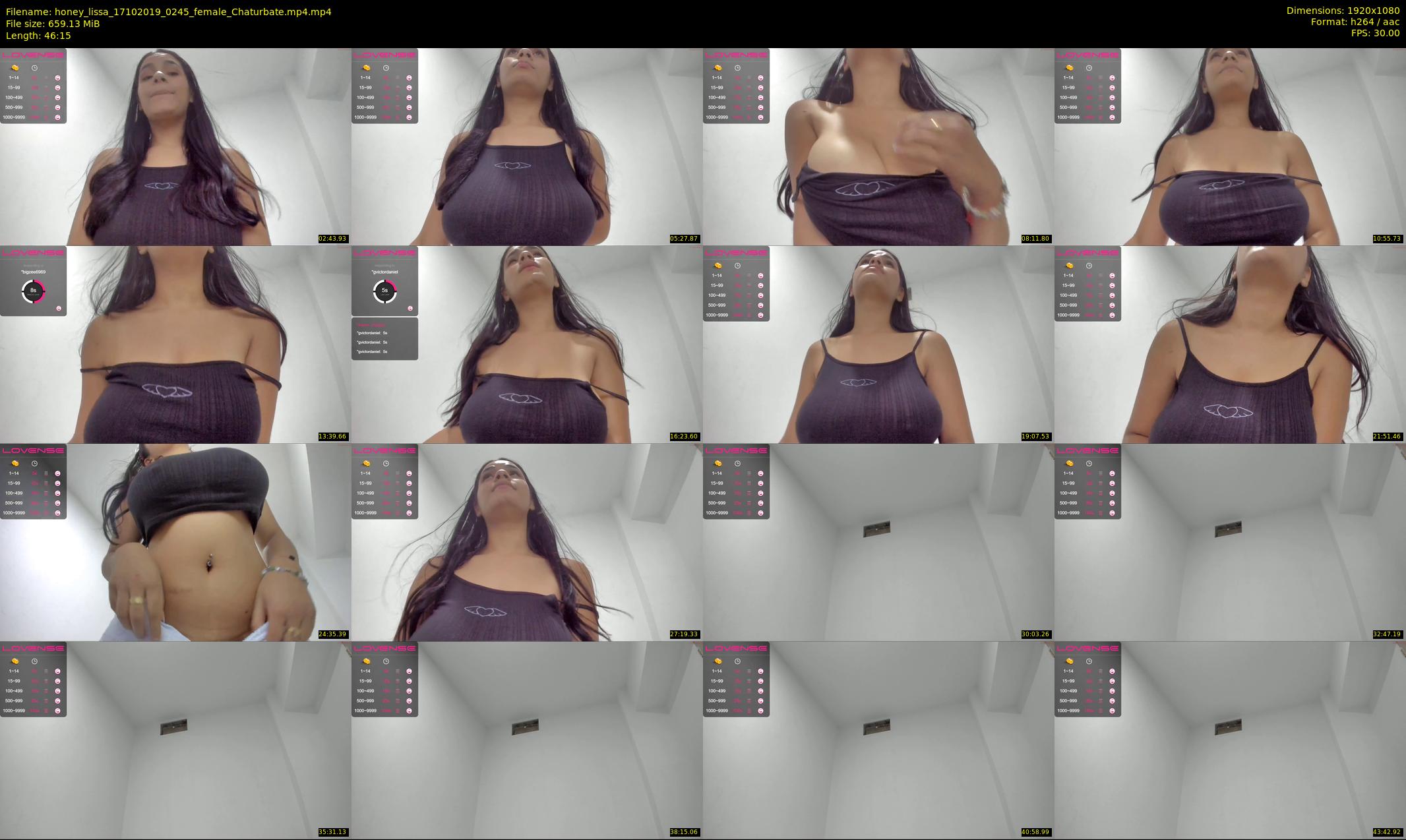Click the 500~999 row pink icon in the 19:07 frame
Viewport: 1406px width, 840px height.
[x=760, y=305]
